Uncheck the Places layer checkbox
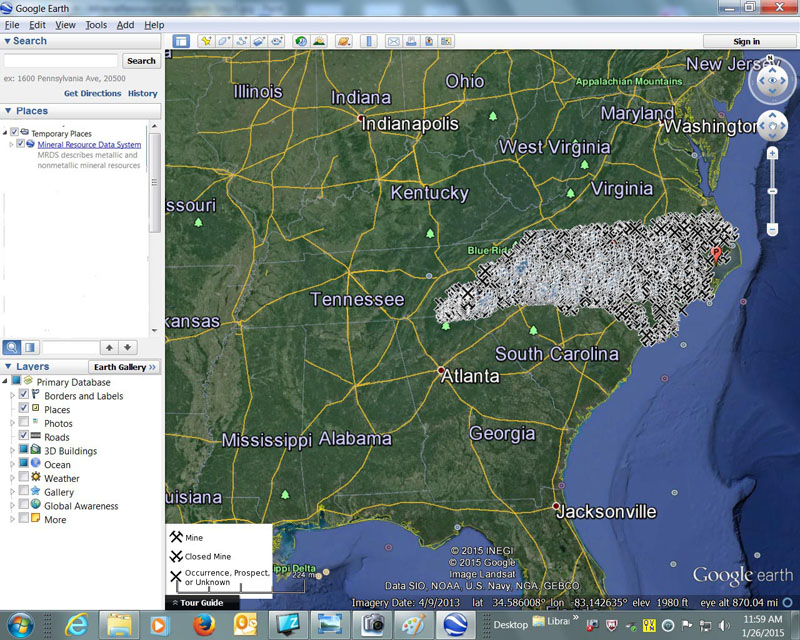The height and width of the screenshot is (640, 800). 23,408
